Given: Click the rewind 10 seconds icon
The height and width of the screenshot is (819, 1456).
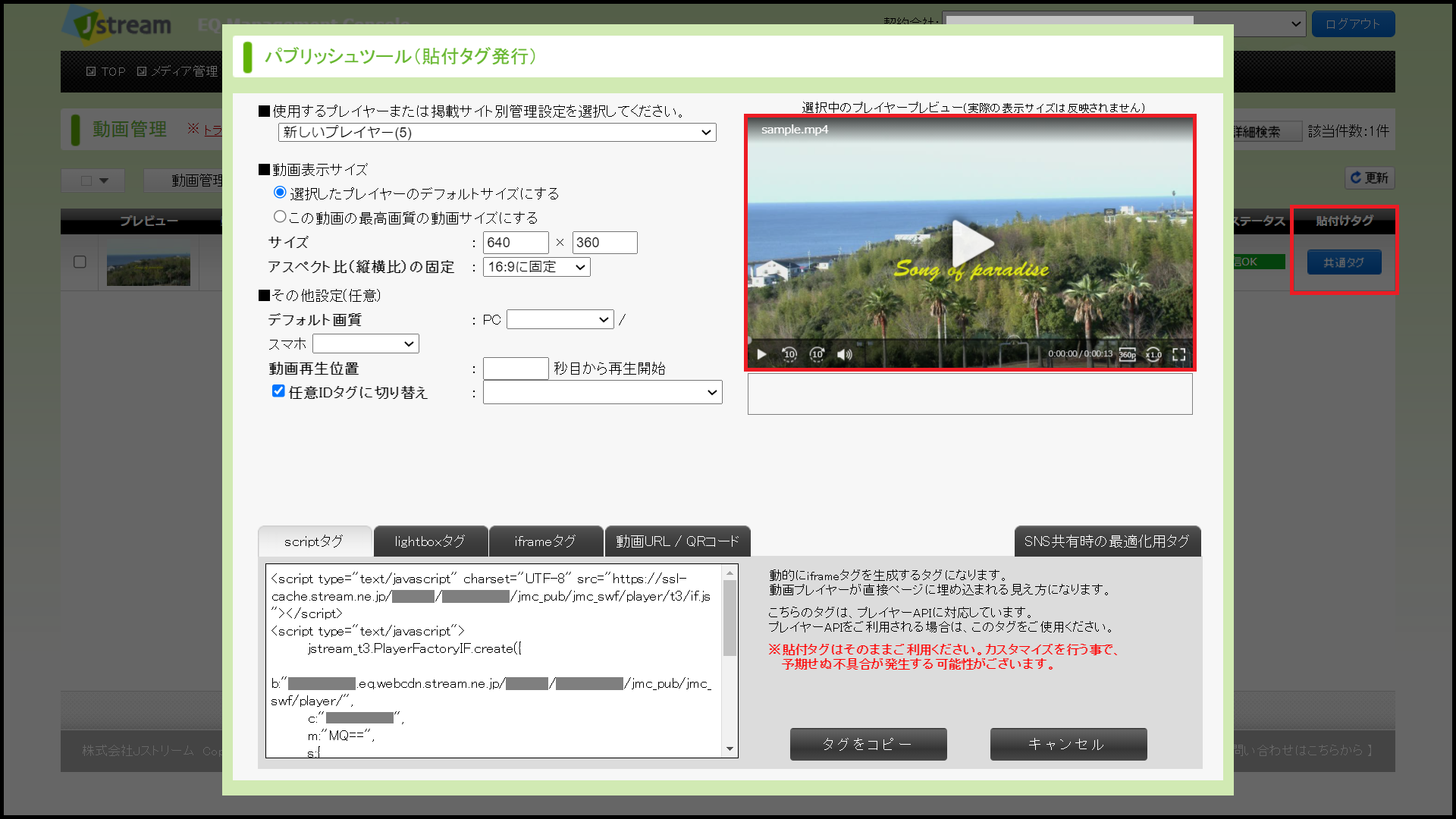Looking at the screenshot, I should [x=789, y=354].
